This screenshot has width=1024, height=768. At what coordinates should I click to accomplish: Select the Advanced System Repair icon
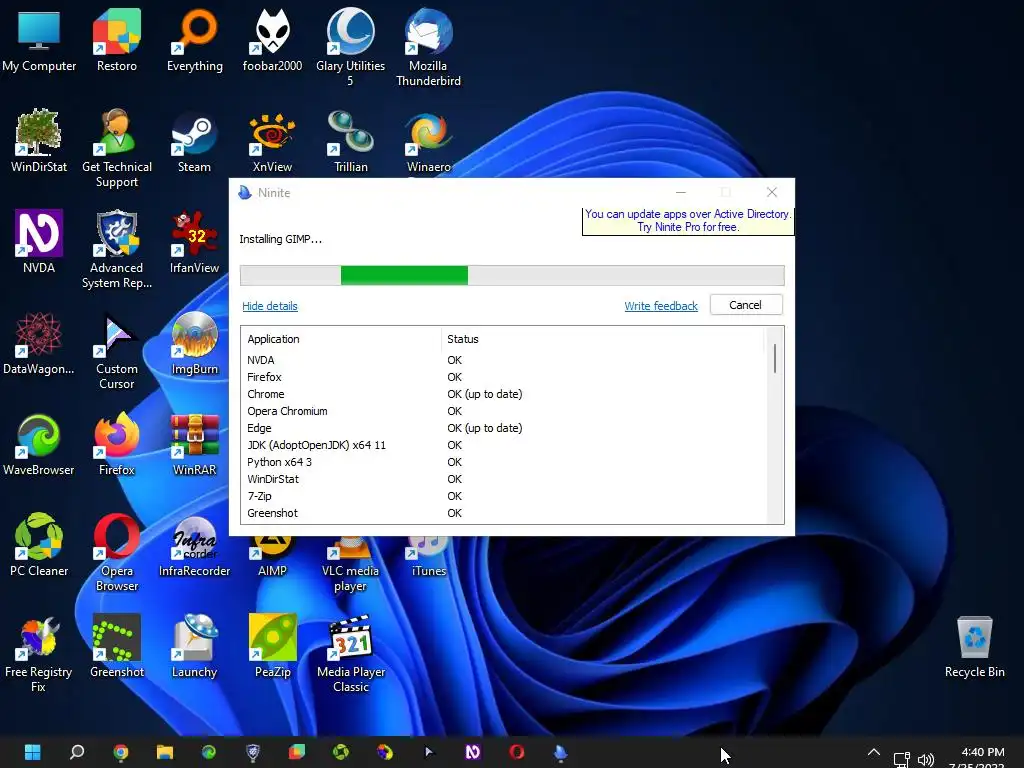tap(116, 249)
